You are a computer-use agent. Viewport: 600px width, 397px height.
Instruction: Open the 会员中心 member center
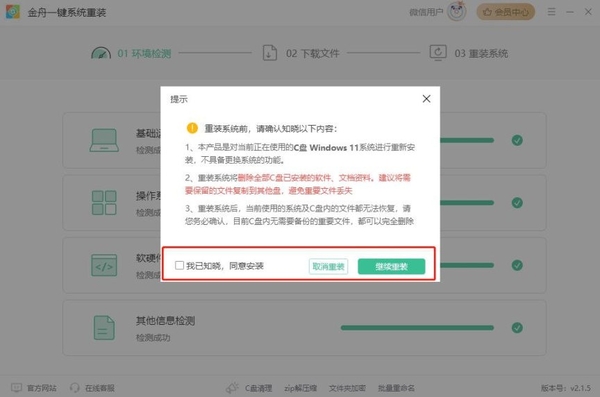pyautogui.click(x=505, y=12)
